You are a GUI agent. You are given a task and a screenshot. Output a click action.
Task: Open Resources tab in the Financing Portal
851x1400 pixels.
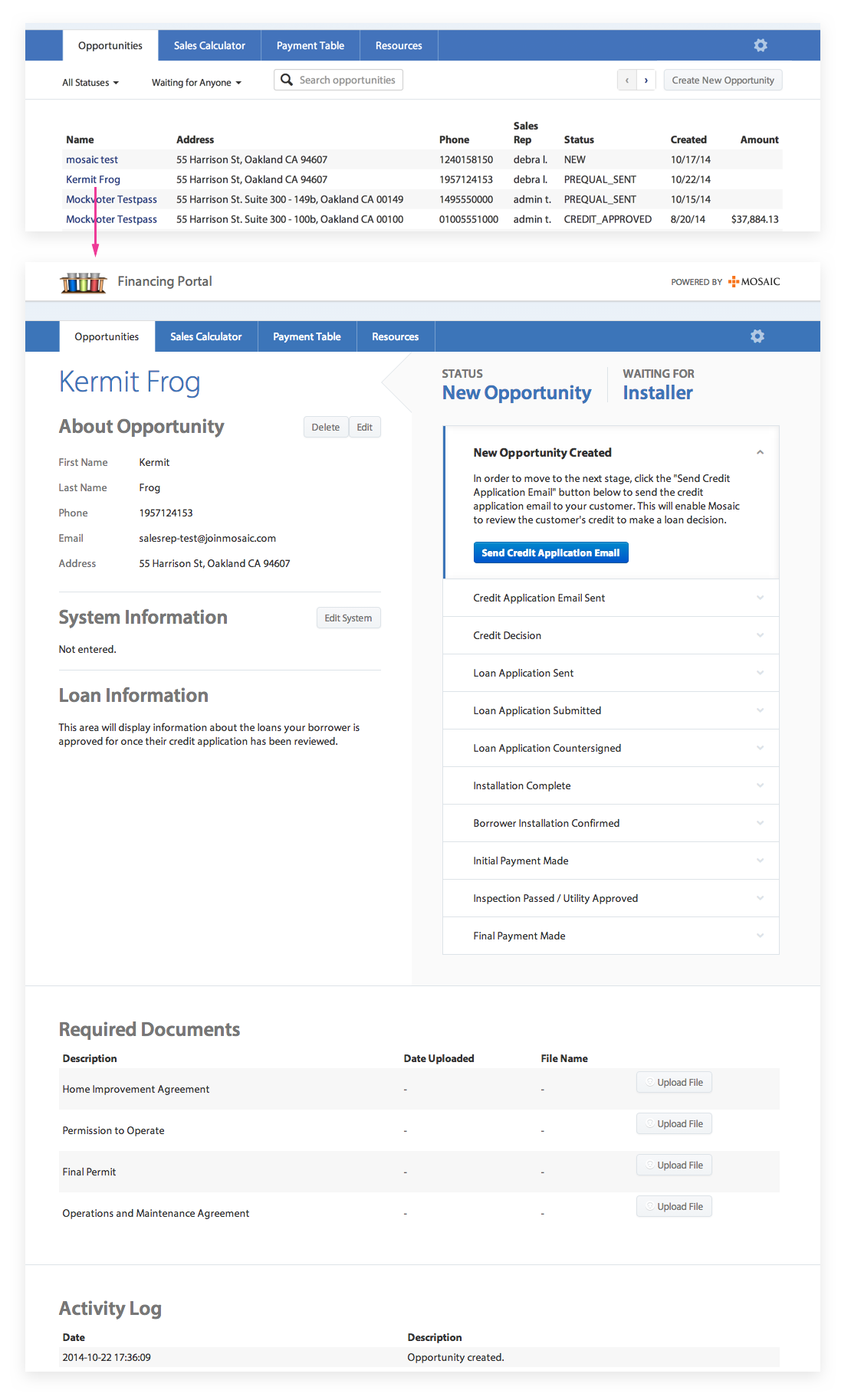pyautogui.click(x=396, y=336)
